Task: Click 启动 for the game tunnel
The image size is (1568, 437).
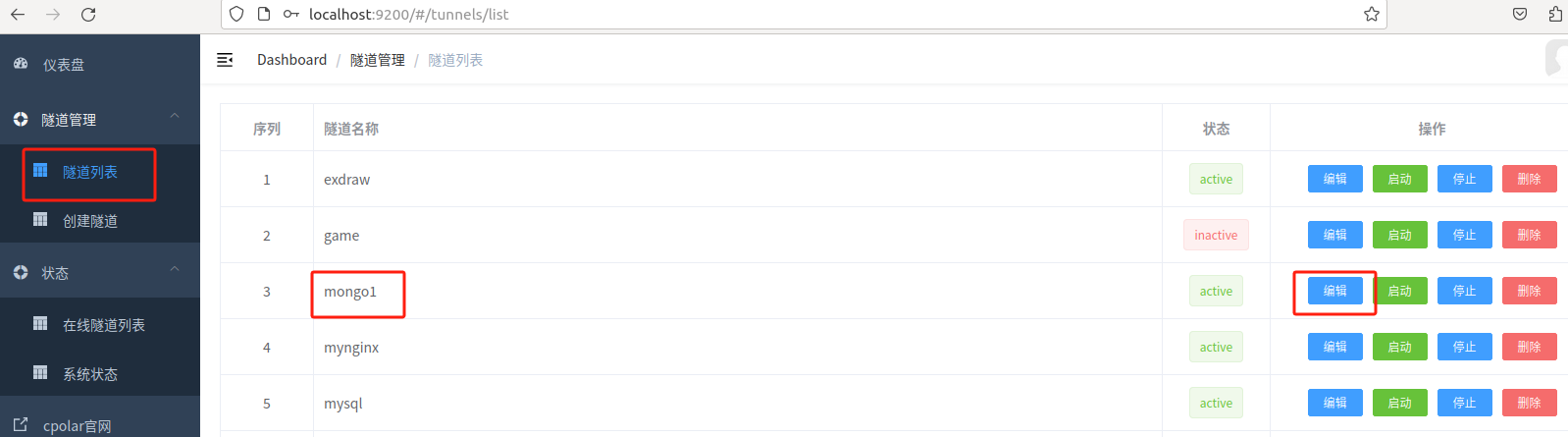Action: [x=1399, y=235]
